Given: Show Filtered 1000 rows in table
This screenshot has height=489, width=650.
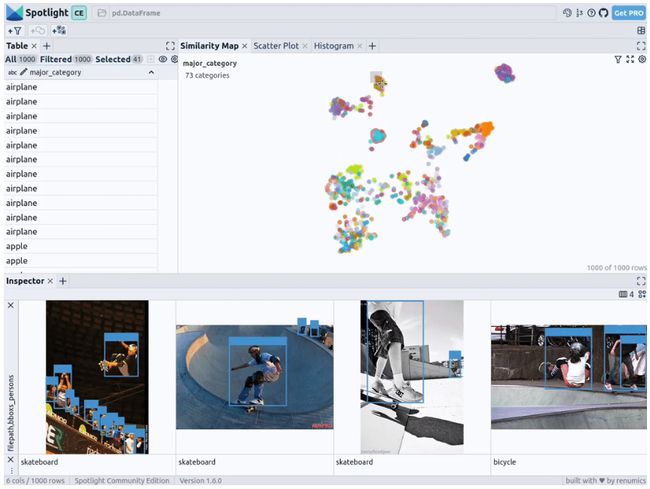Looking at the screenshot, I should (56, 59).
